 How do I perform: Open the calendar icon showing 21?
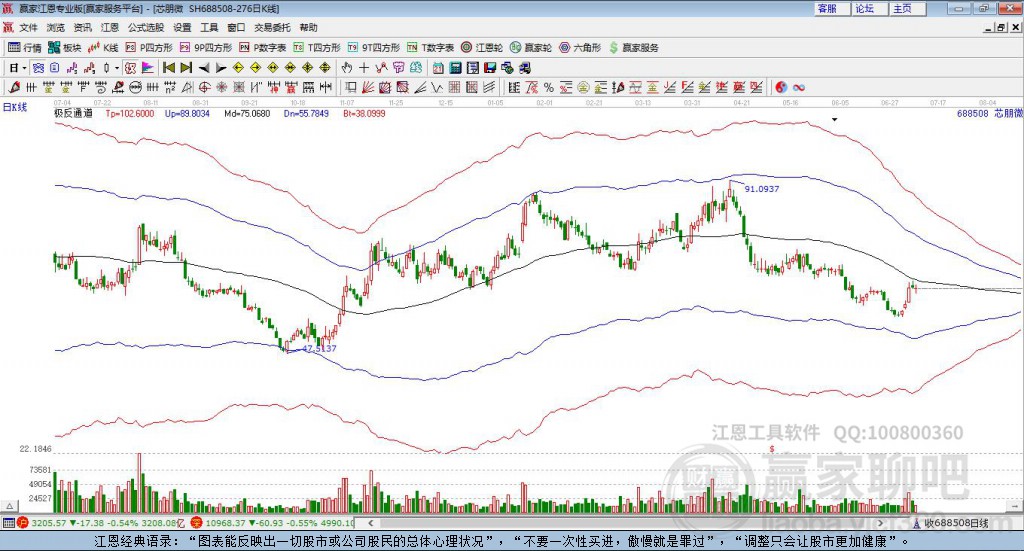tap(438, 68)
